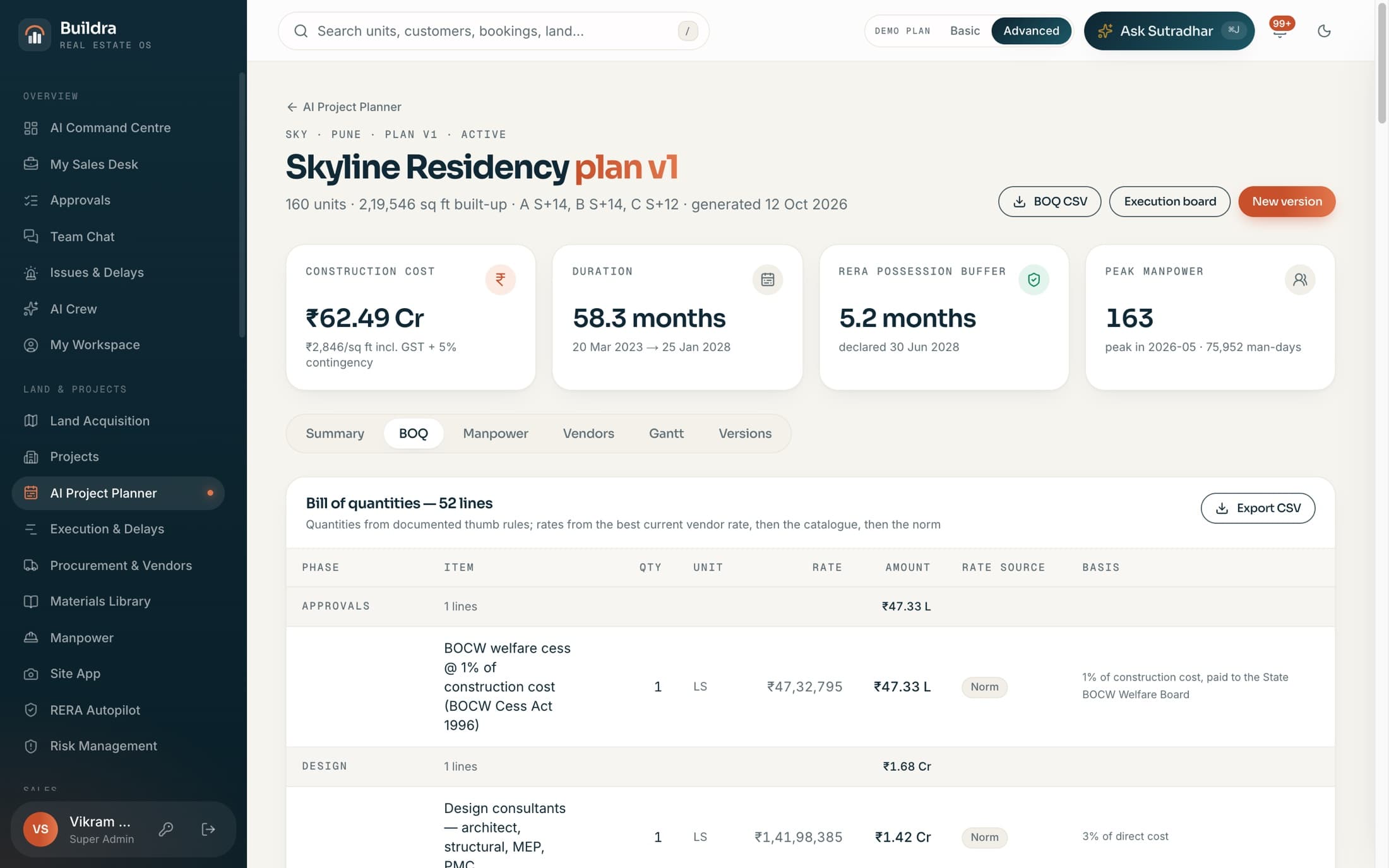Open the Vendors tab
Screen dimensions: 1389x868
coord(588,434)
